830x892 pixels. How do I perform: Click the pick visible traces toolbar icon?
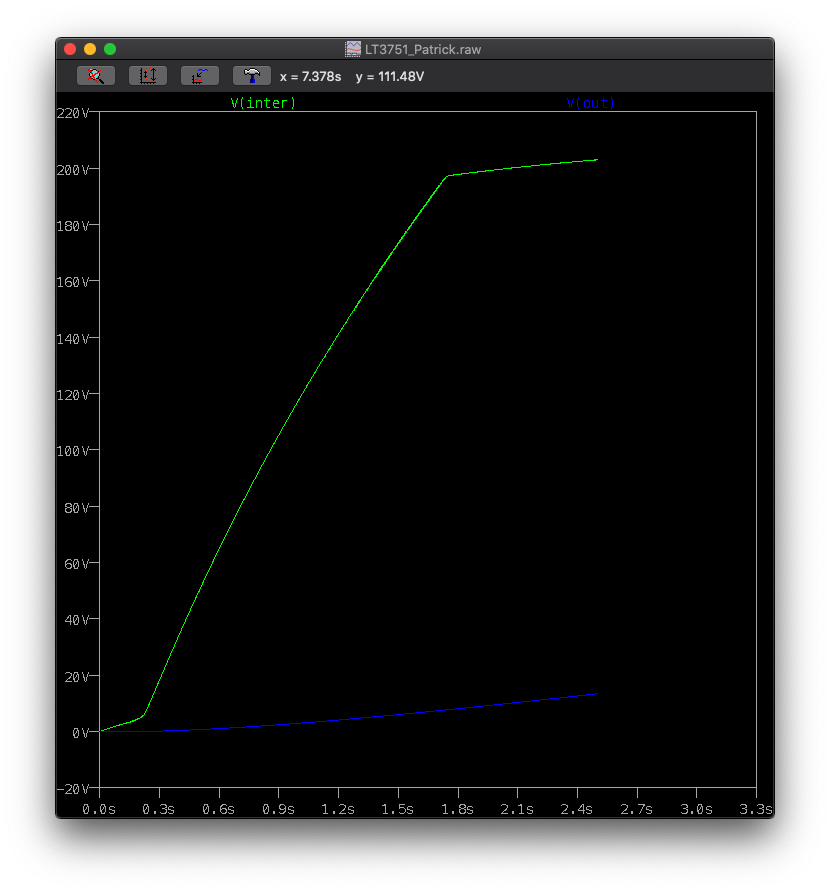(x=200, y=76)
